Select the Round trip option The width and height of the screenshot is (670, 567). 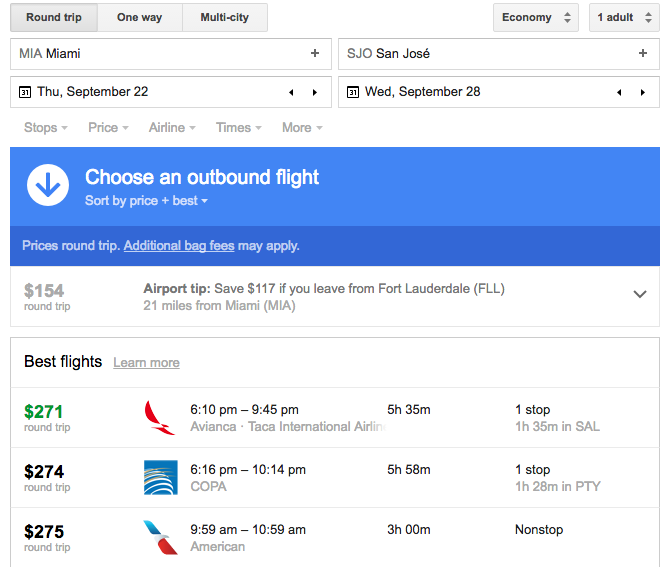[x=54, y=18]
